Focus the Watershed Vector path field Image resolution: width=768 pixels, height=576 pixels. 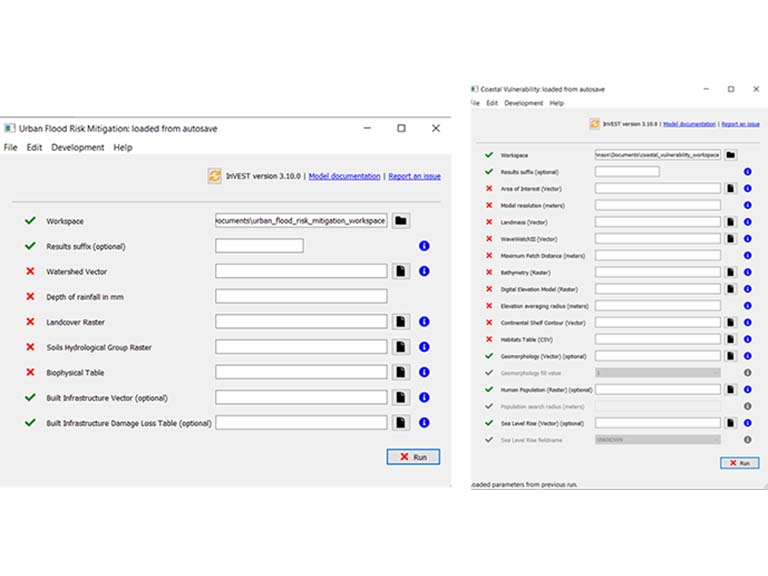[x=301, y=271]
